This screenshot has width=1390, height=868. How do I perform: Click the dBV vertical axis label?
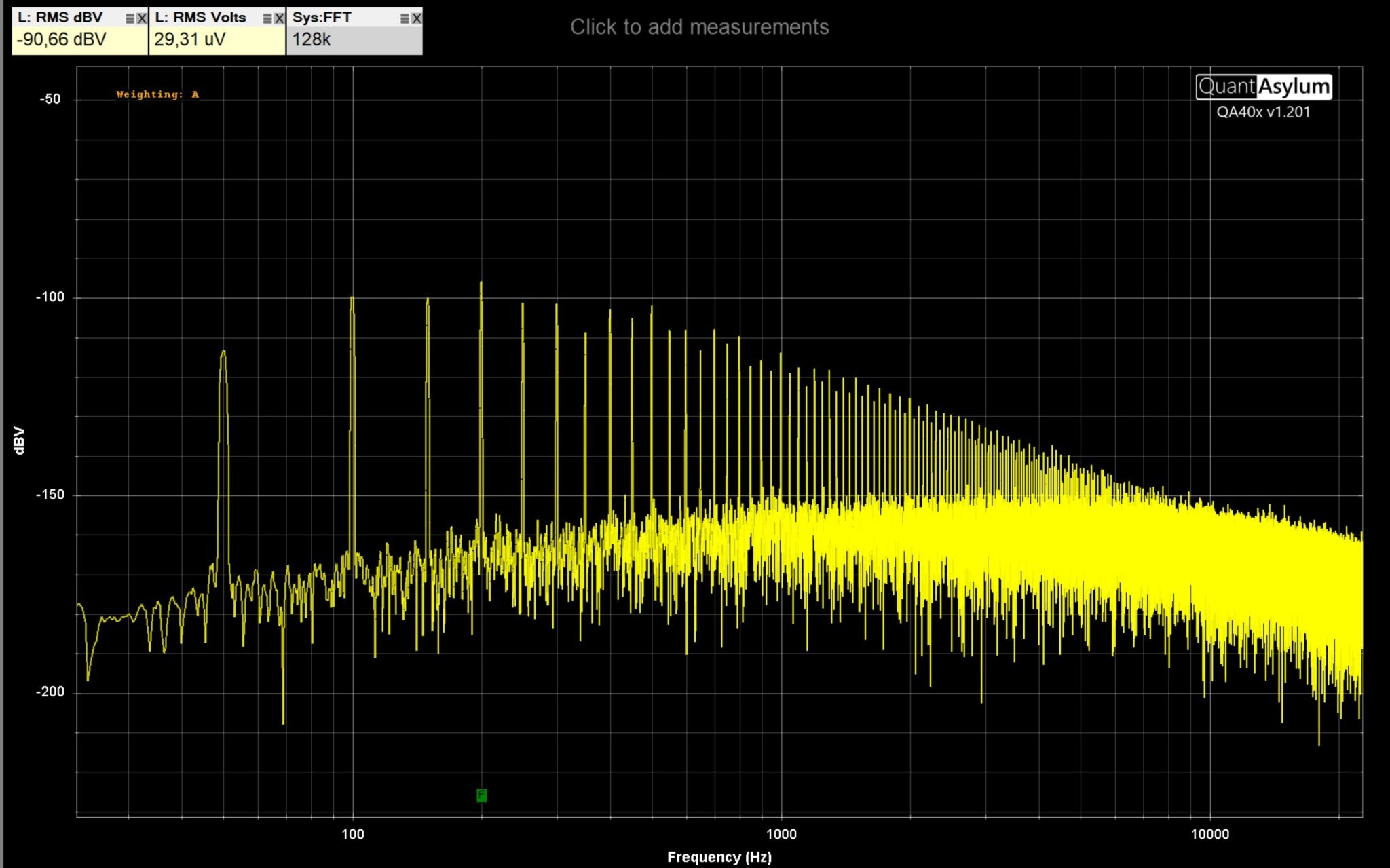point(19,440)
